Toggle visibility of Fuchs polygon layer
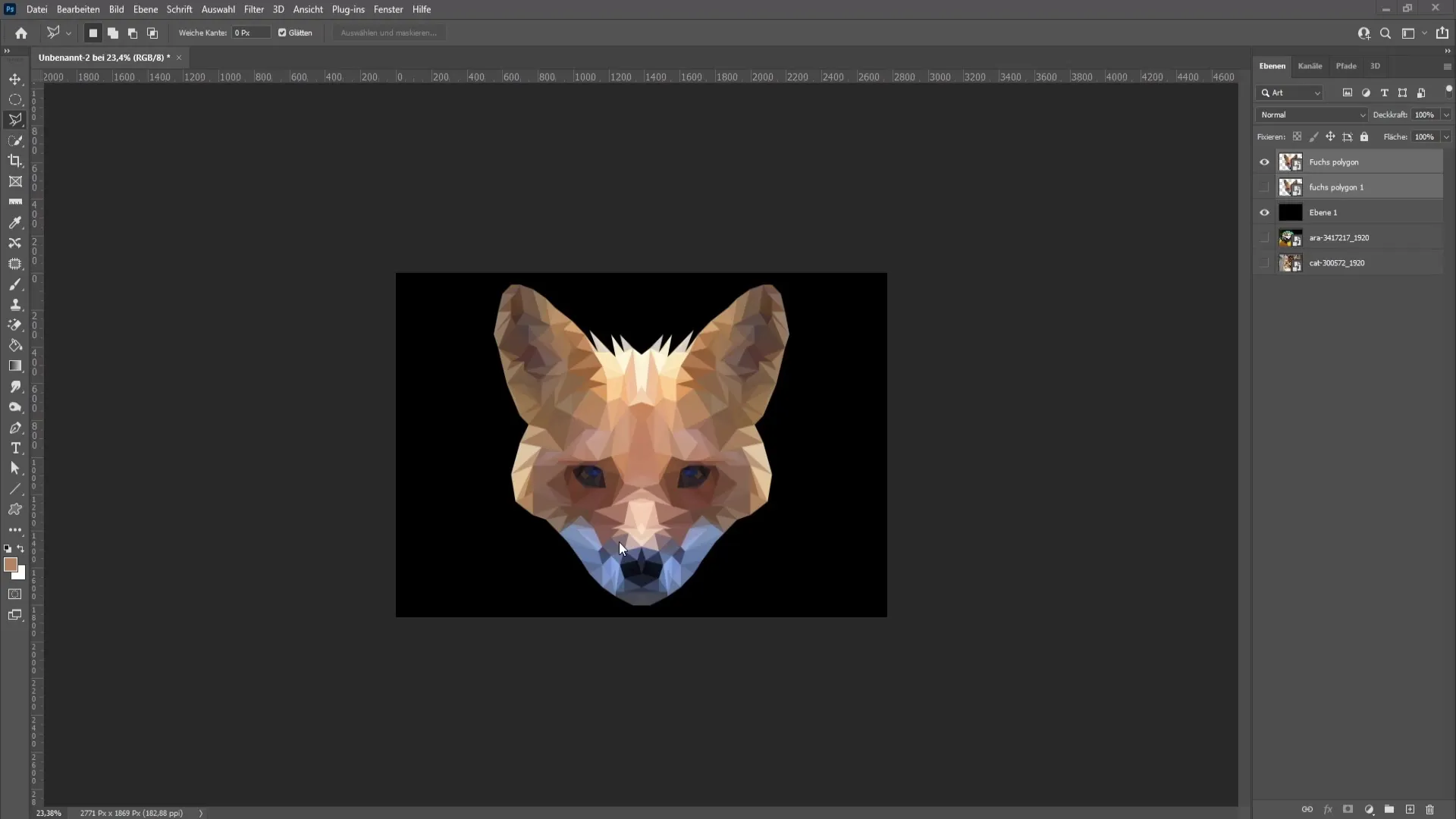Screen dimensions: 1456x819 click(1264, 162)
